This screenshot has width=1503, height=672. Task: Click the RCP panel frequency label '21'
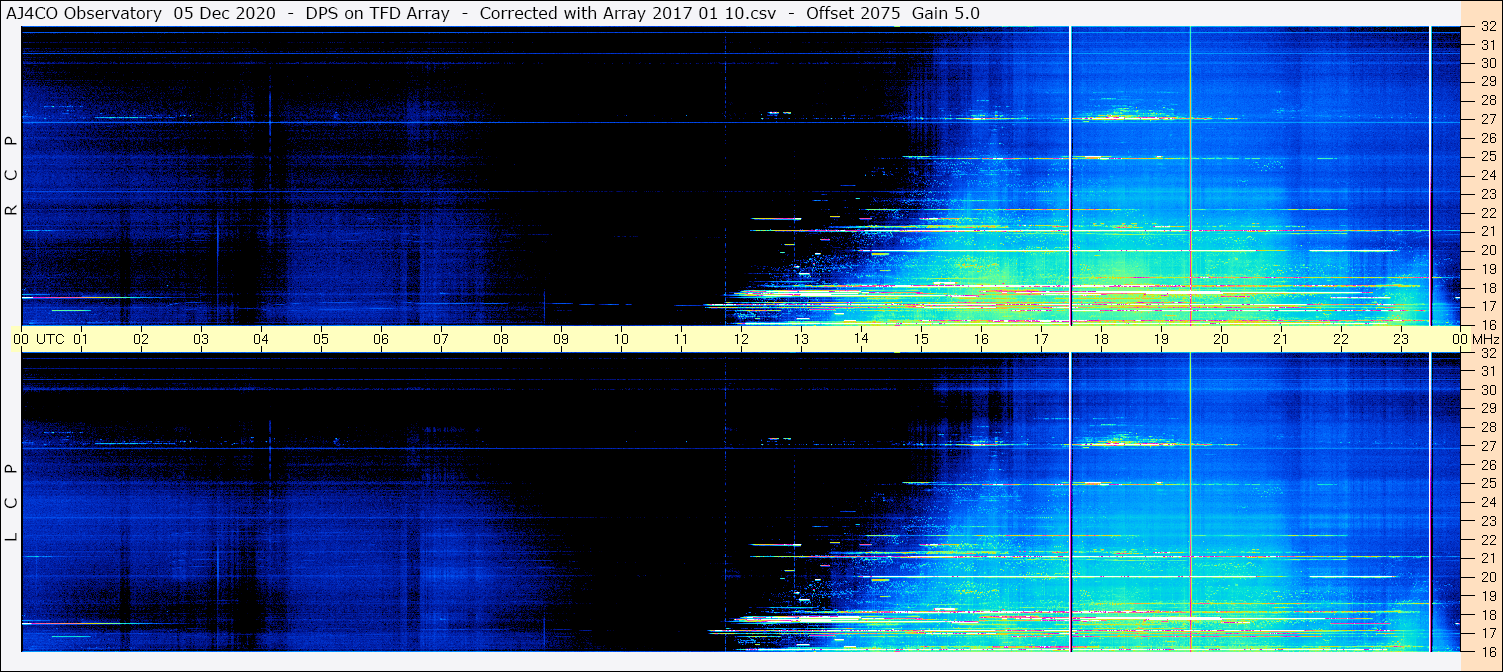pos(1487,232)
